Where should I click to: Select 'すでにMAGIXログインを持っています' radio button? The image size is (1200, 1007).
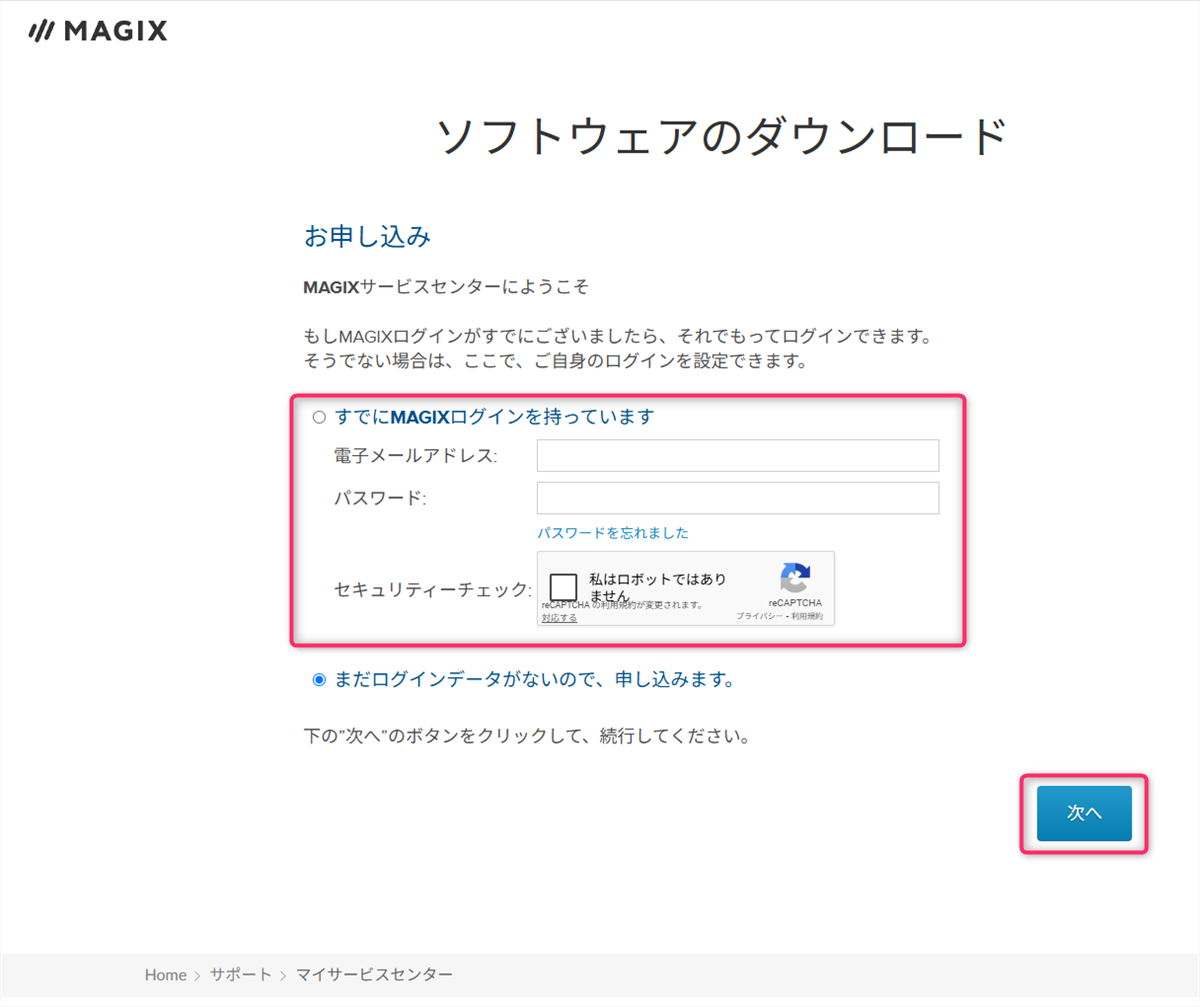point(319,417)
